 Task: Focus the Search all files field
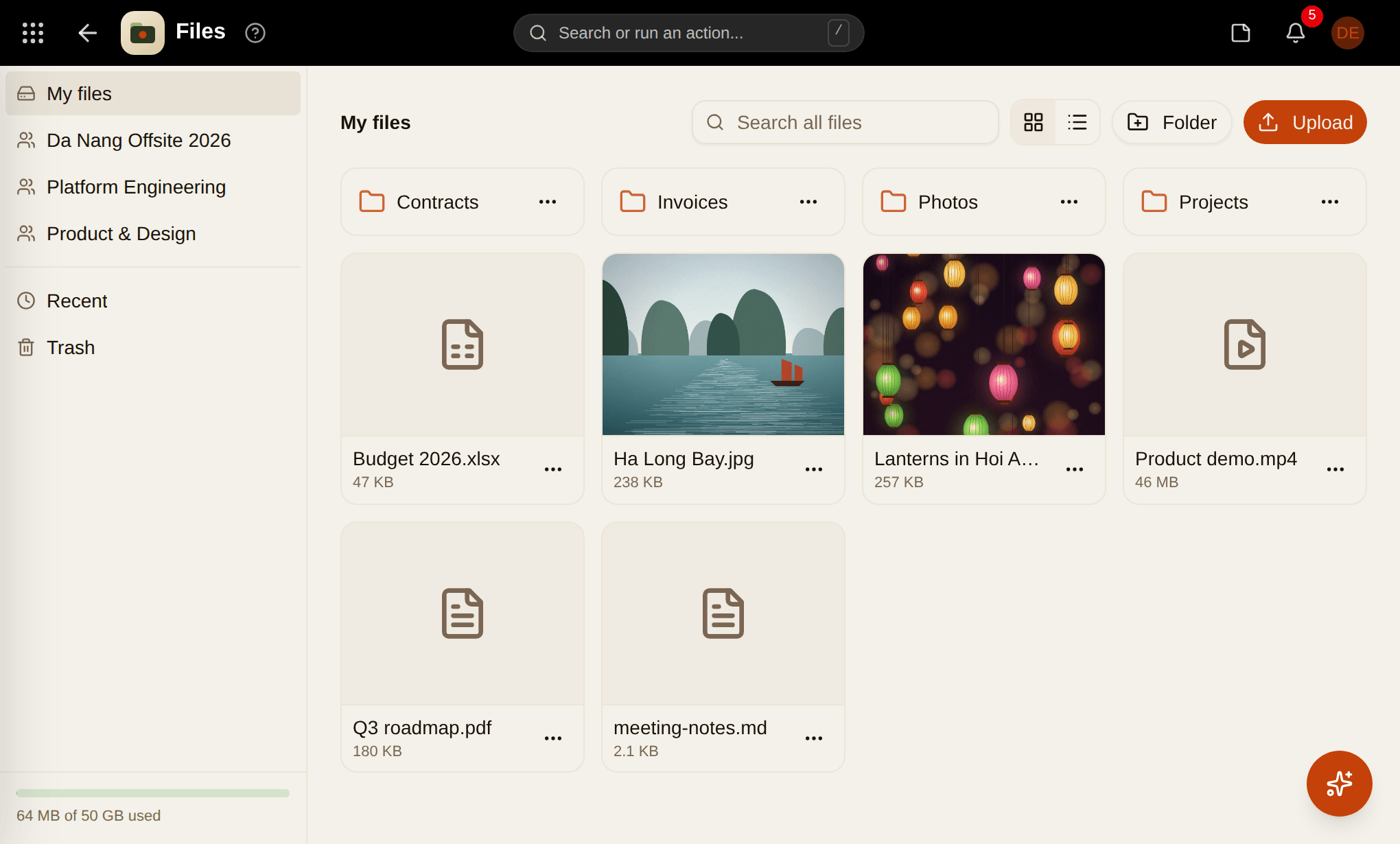(x=845, y=122)
